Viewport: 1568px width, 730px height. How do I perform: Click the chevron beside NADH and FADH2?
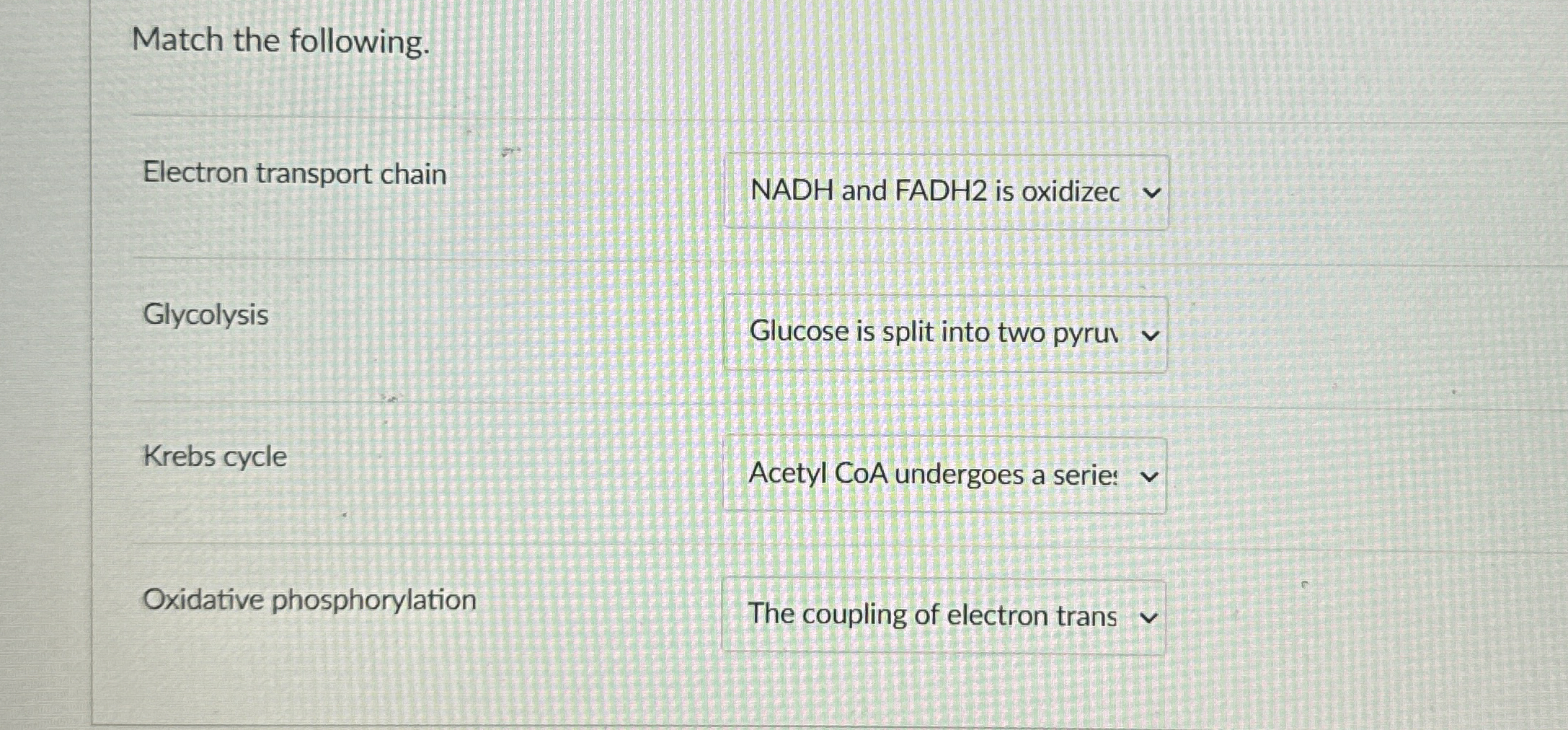point(1151,193)
